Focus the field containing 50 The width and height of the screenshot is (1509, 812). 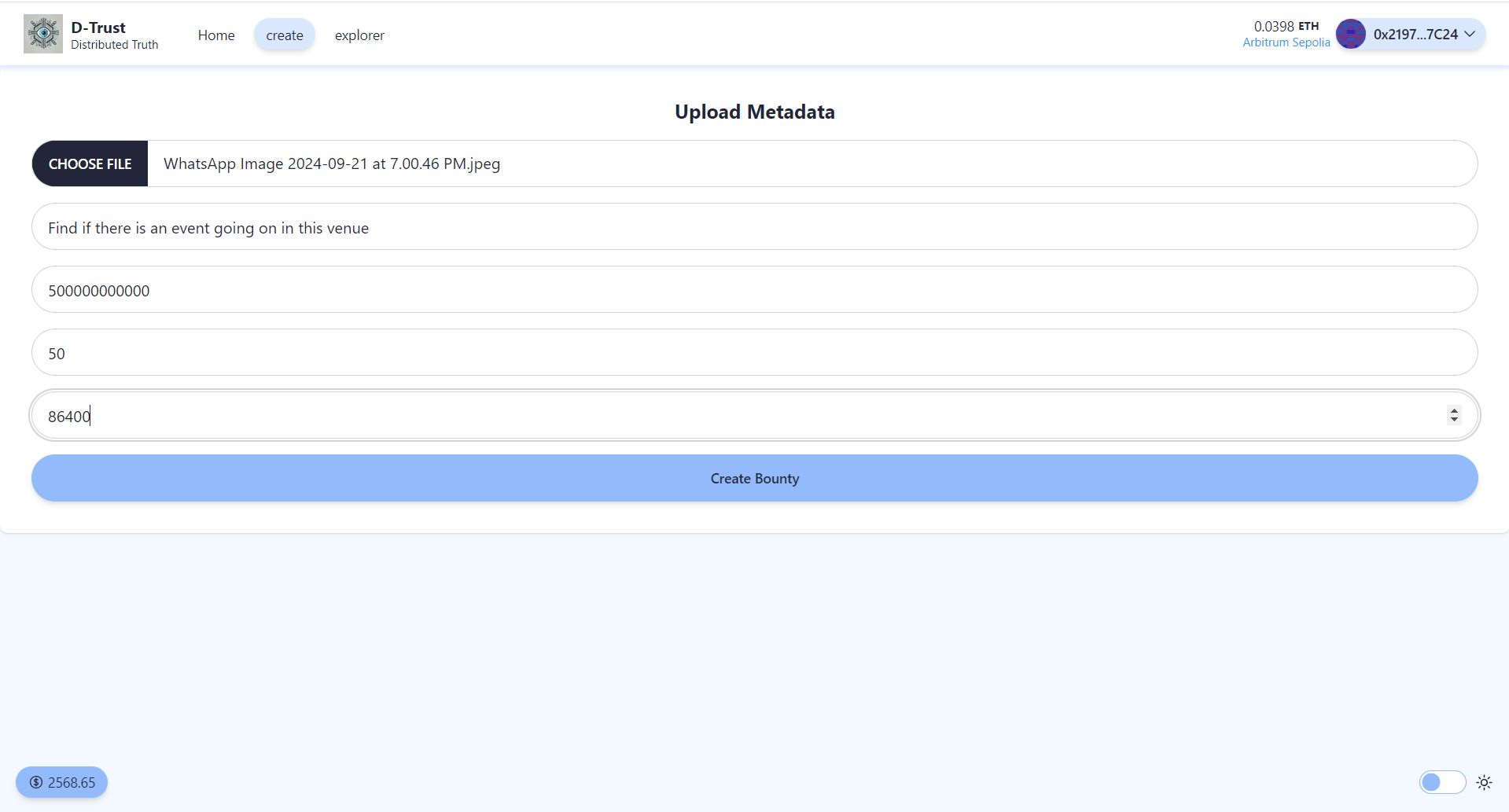[x=755, y=353]
